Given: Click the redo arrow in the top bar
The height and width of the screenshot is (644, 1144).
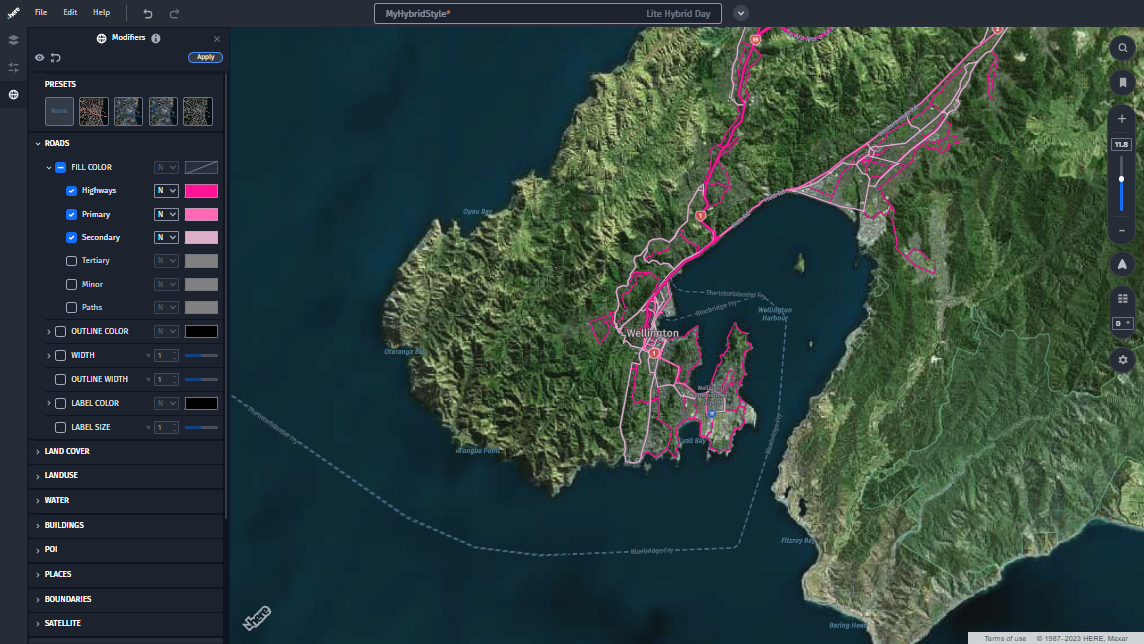Looking at the screenshot, I should [x=174, y=13].
